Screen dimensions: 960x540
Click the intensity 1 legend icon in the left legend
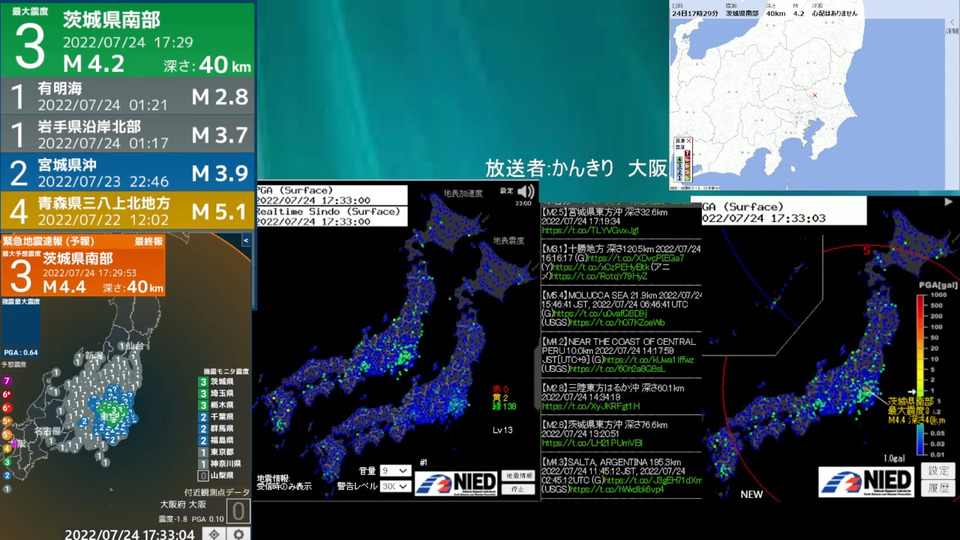coord(7,489)
